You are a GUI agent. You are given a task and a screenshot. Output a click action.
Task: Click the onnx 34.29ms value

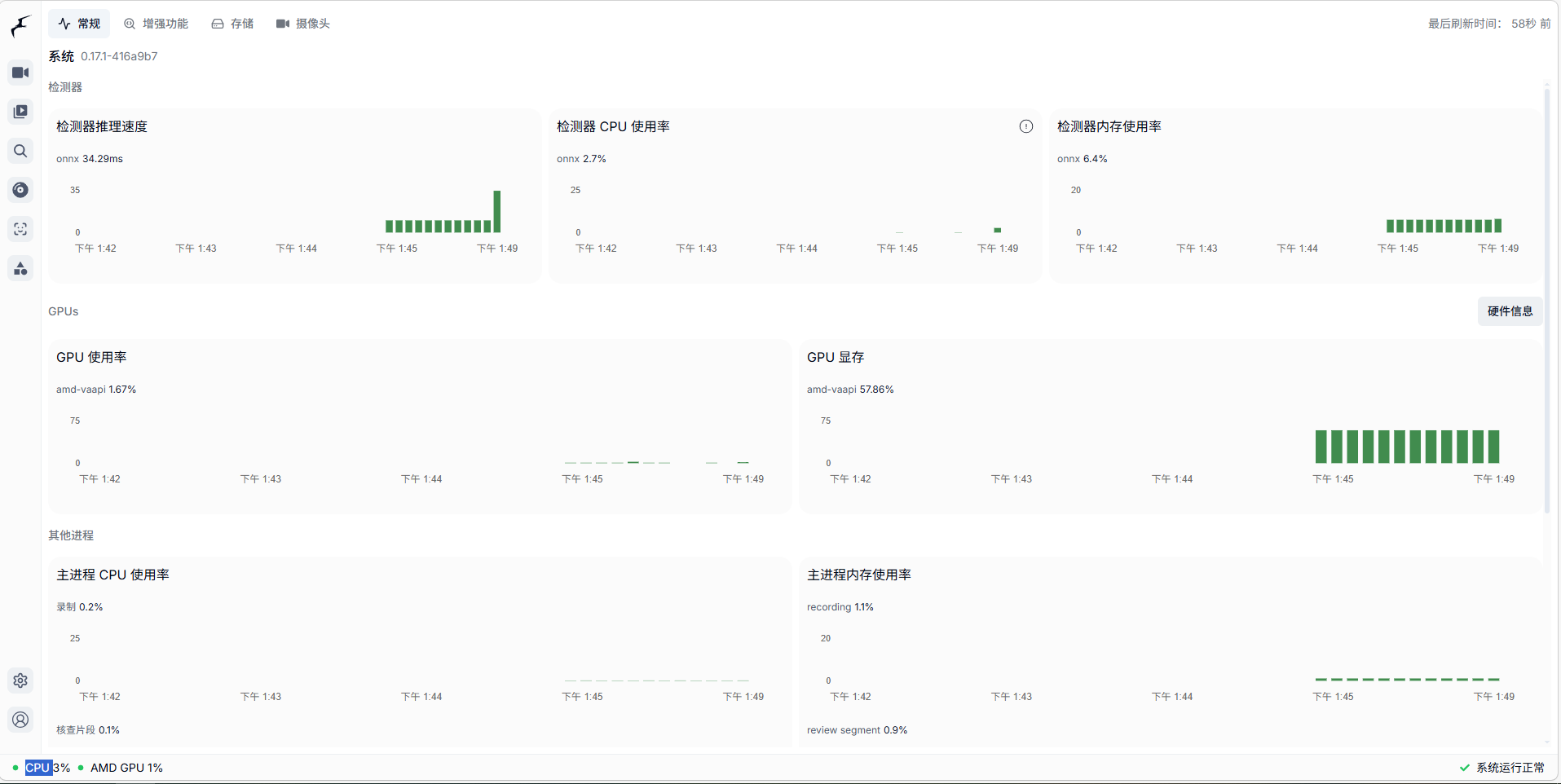point(90,159)
